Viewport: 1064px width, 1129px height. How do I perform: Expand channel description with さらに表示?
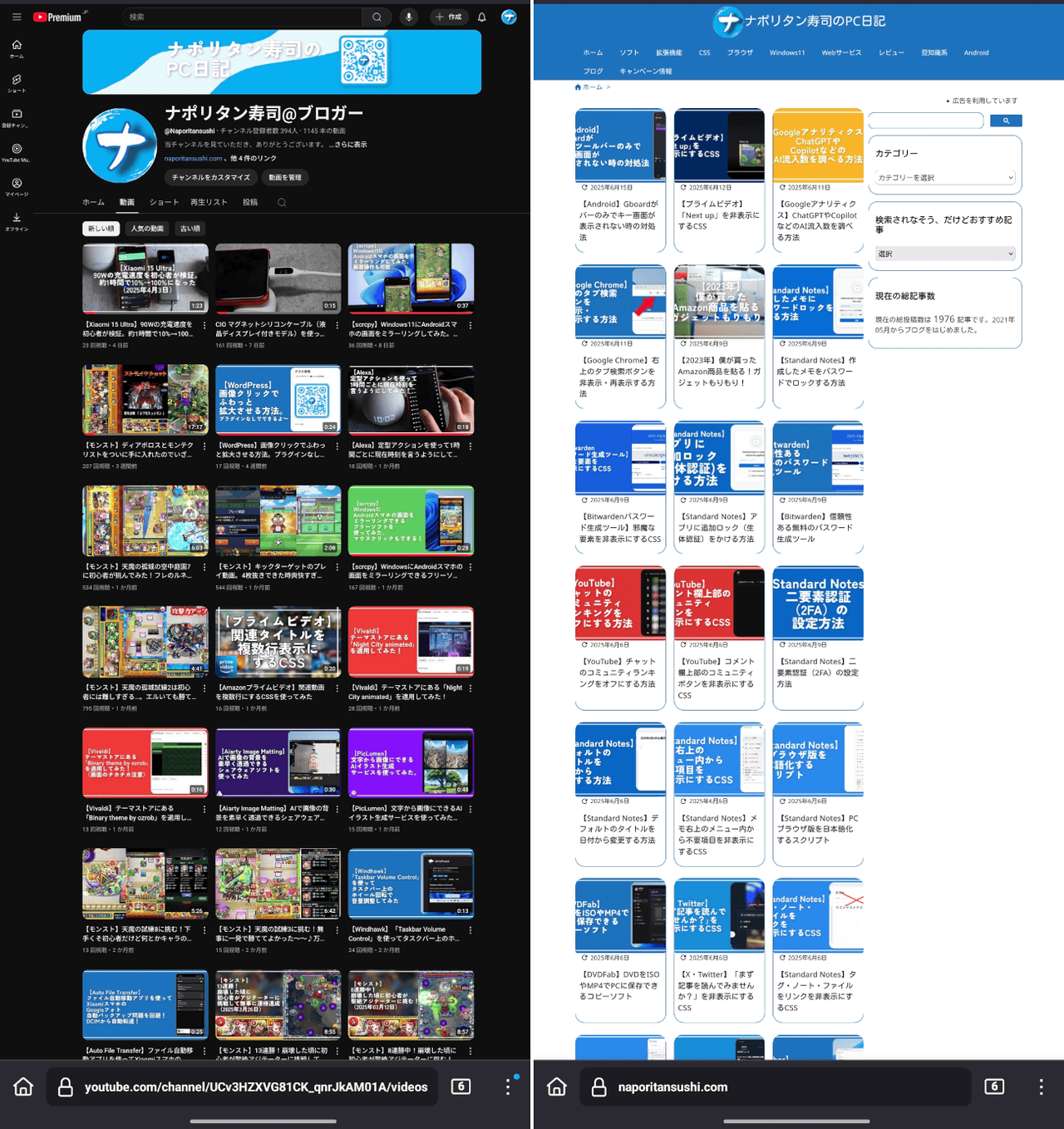(348, 145)
